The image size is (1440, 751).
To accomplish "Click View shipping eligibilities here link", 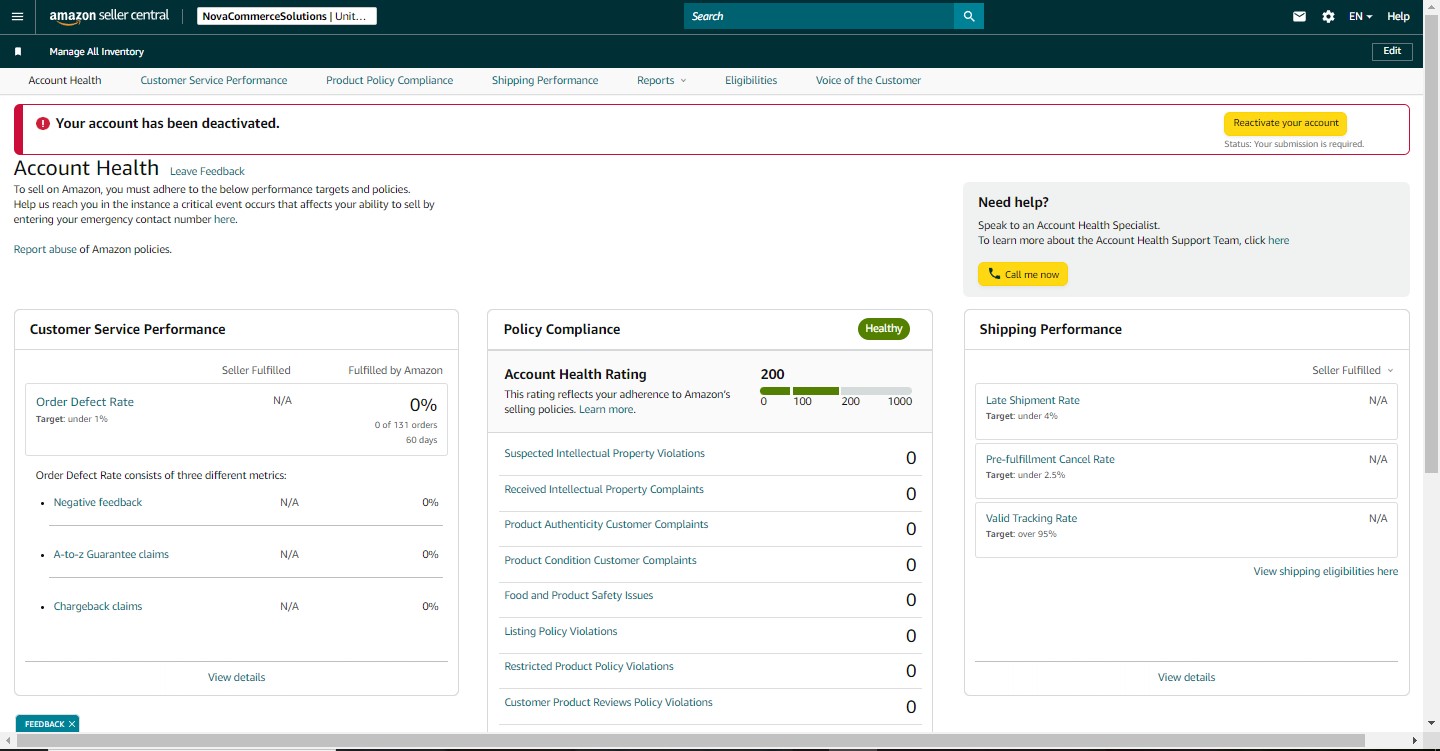I will point(1326,571).
